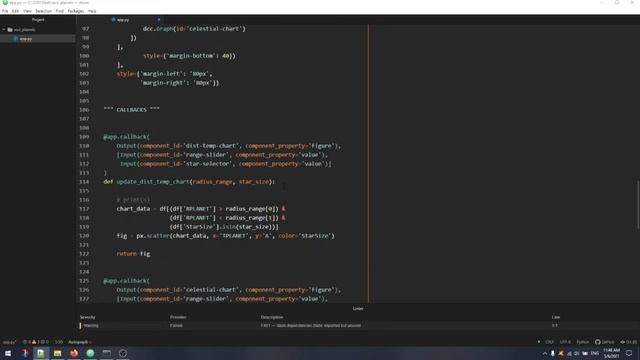Open the taskbar clock and date
640x360 pixels.
[x=611, y=353]
